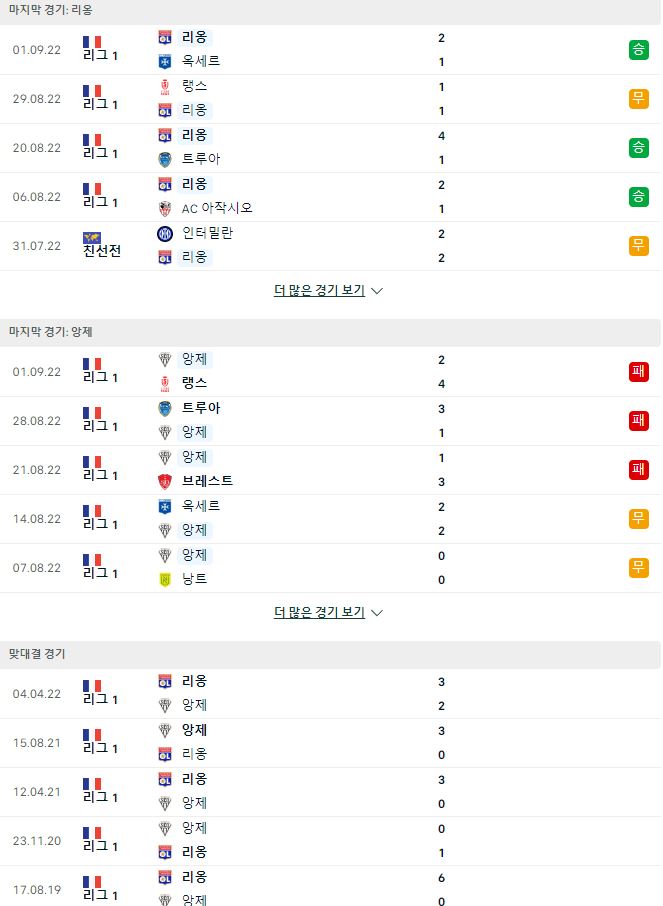The width and height of the screenshot is (663, 906).
Task: Click the orange draw badge for Inter Milan match
Action: pyautogui.click(x=638, y=246)
